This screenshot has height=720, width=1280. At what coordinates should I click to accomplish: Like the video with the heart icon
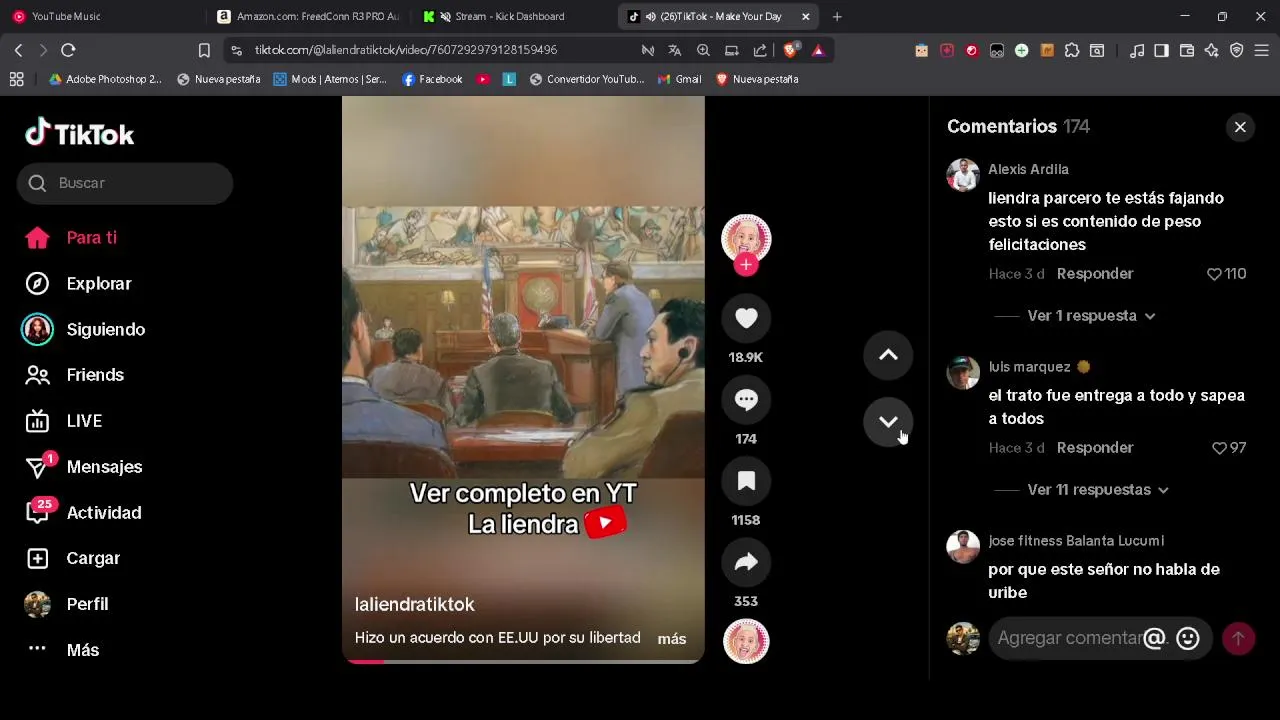746,318
